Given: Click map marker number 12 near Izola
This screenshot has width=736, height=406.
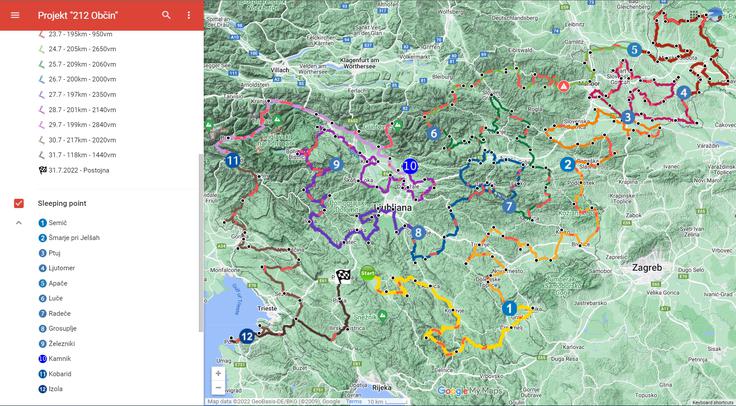Looking at the screenshot, I should pos(247,336).
